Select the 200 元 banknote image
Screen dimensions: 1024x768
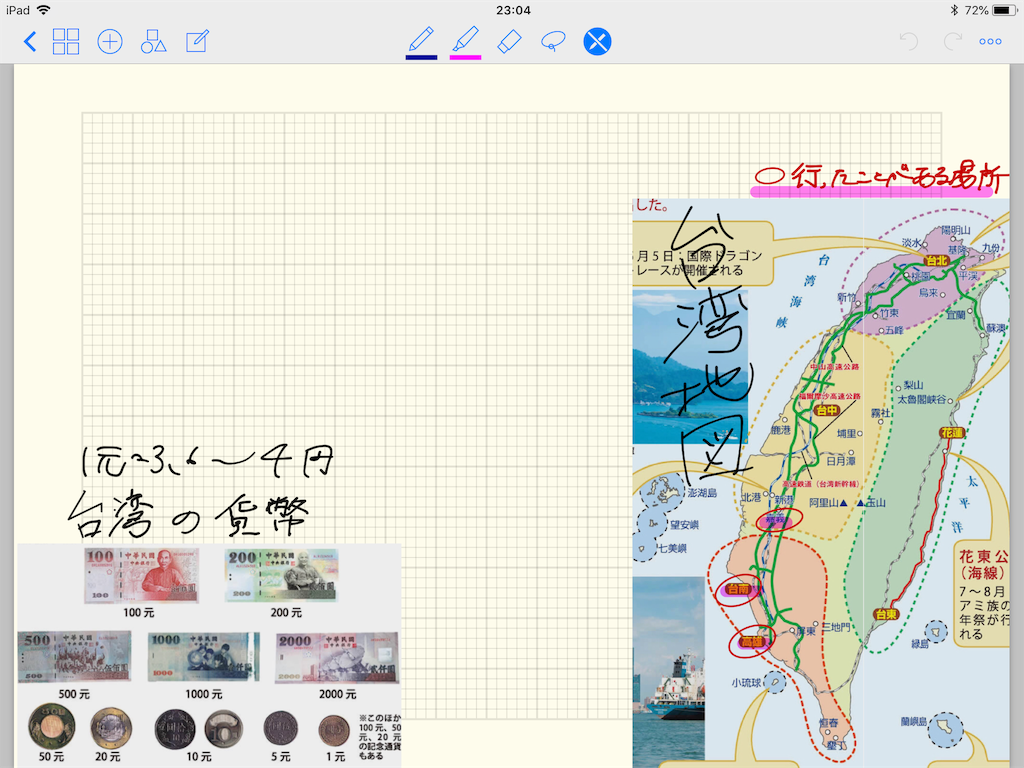coord(281,575)
